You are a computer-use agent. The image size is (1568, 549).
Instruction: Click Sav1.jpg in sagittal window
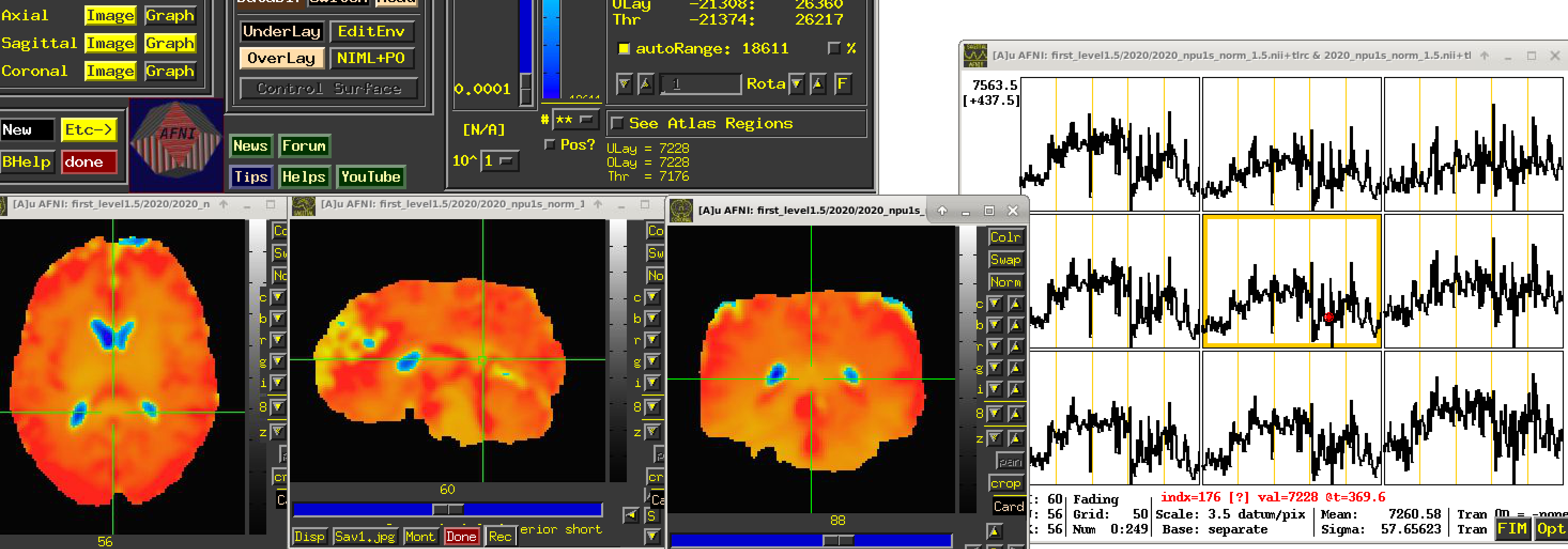[365, 536]
